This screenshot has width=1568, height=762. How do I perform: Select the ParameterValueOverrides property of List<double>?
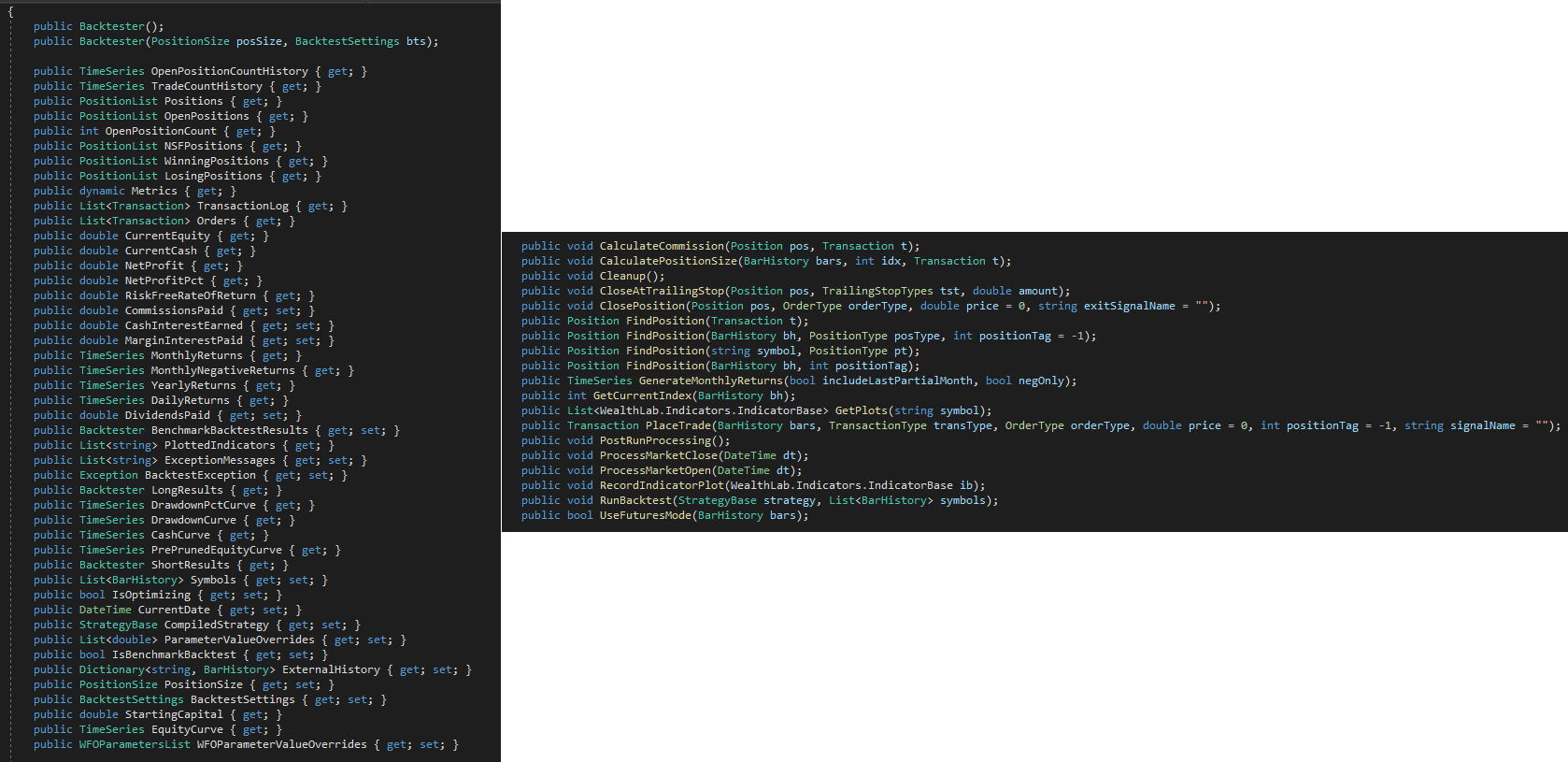coord(239,640)
